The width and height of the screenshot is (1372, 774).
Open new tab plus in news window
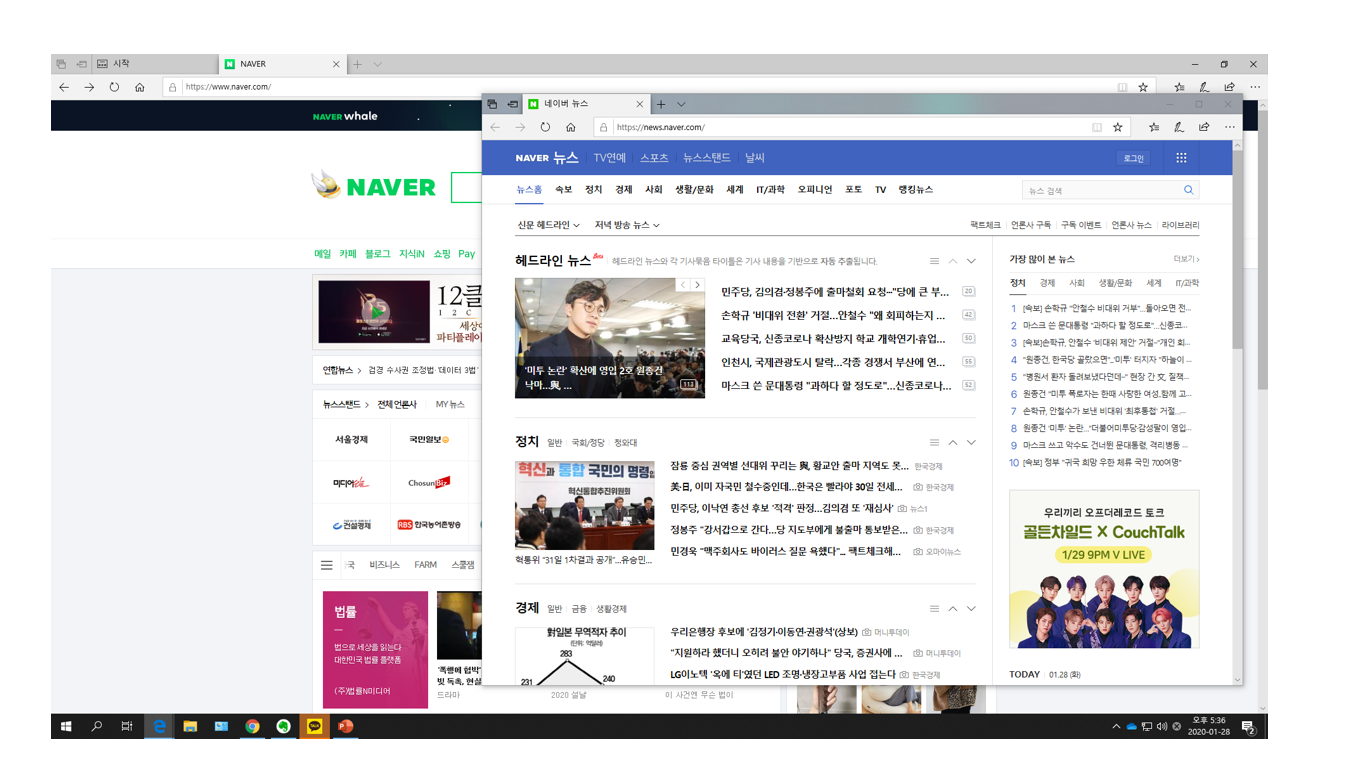point(661,104)
